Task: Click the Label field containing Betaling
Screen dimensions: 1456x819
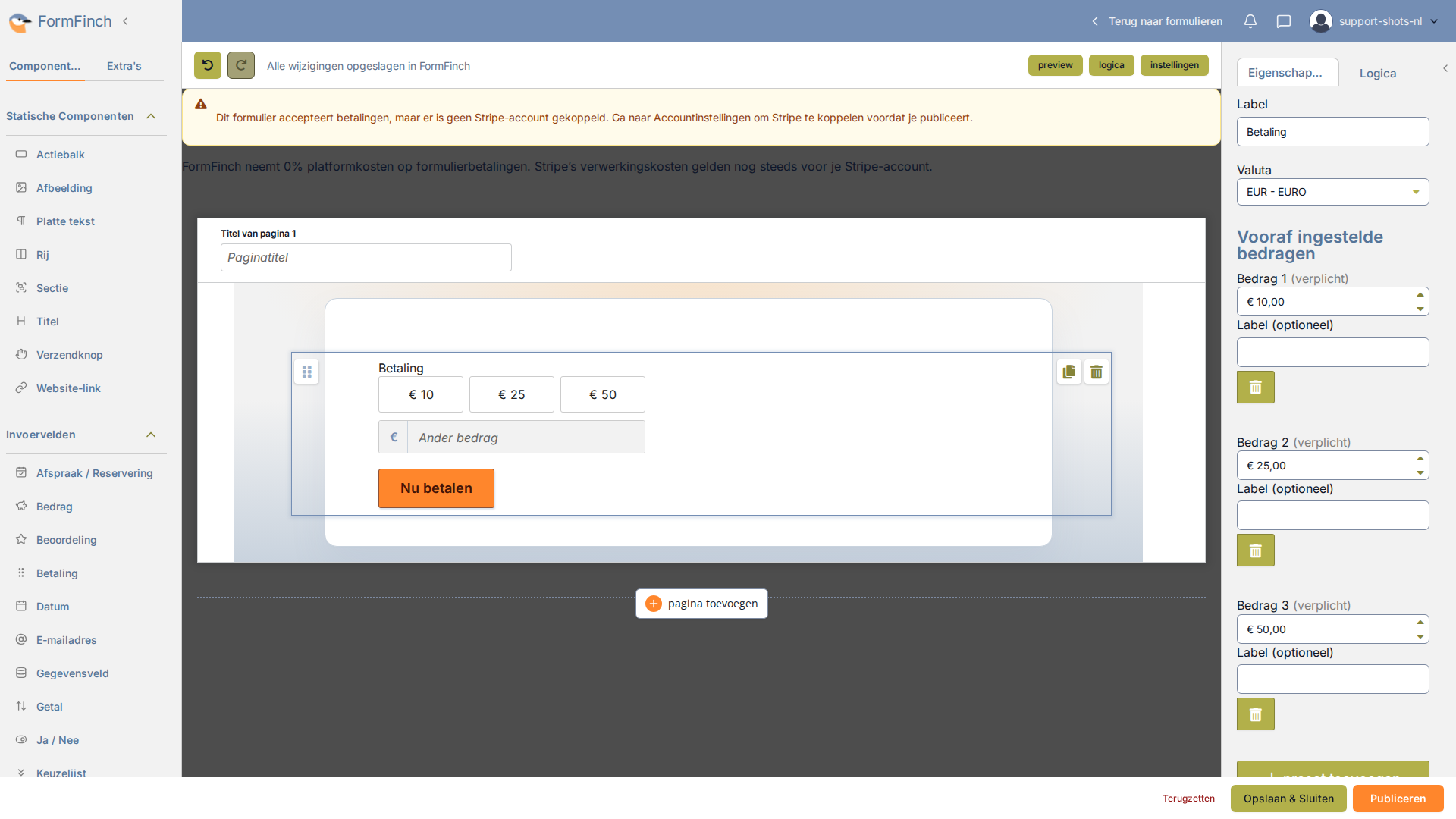Action: pos(1332,132)
